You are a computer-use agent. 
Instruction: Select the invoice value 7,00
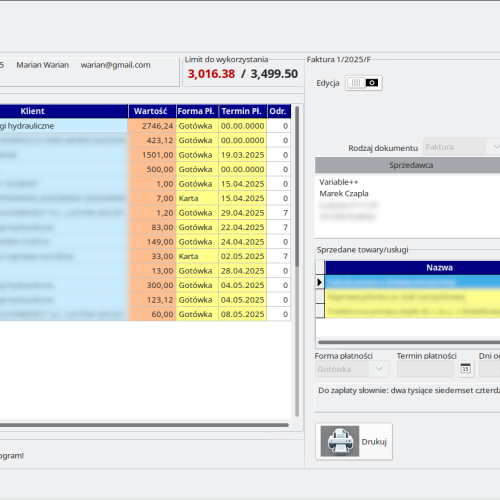[x=152, y=198]
